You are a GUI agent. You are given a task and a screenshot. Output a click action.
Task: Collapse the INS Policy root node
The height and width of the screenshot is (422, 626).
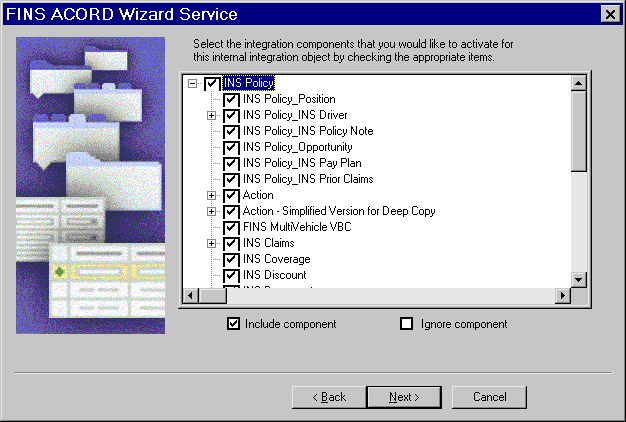point(192,83)
